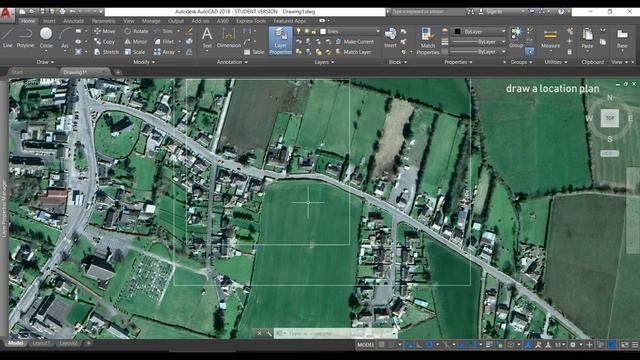Insert a Table
The width and height of the screenshot is (640, 360).
(254, 52)
